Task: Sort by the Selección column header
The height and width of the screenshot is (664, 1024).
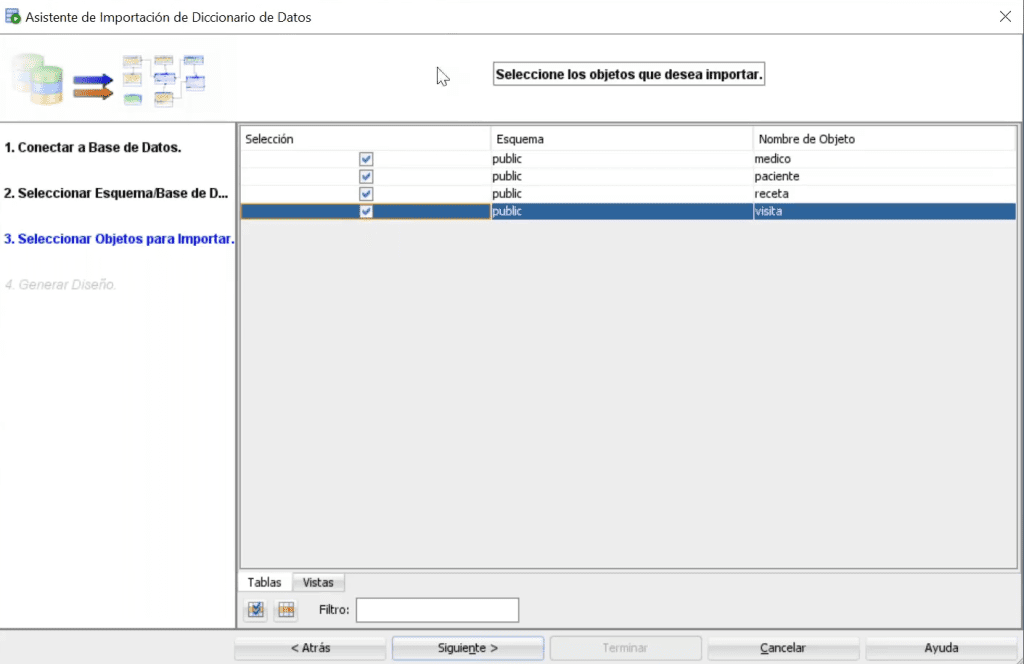Action: coord(365,139)
